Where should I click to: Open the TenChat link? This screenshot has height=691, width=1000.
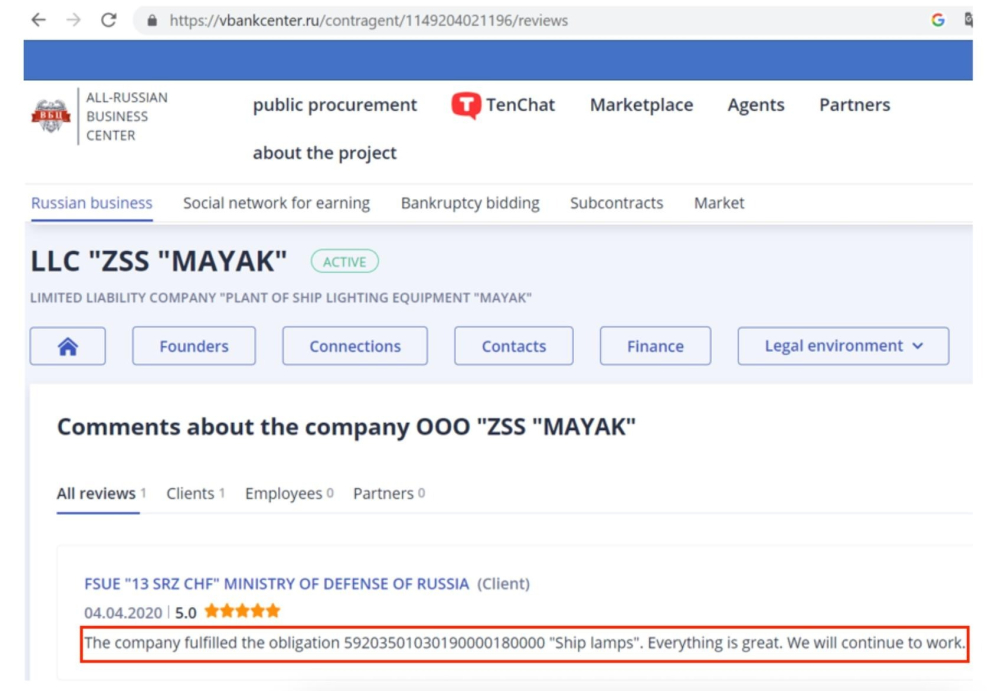point(520,105)
